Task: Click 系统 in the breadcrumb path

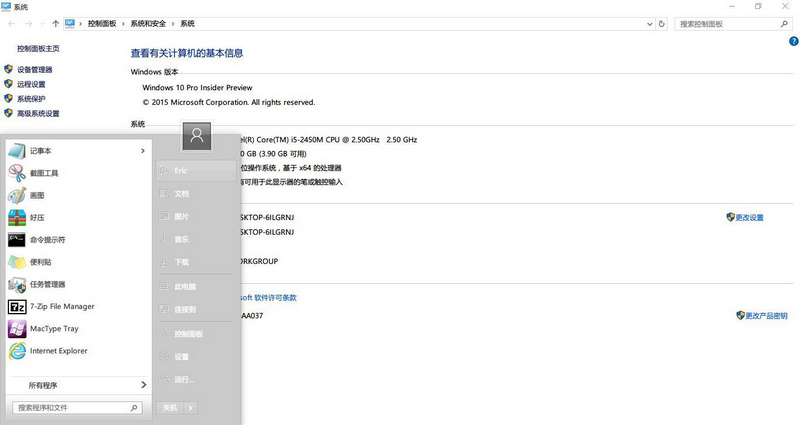Action: [187, 23]
